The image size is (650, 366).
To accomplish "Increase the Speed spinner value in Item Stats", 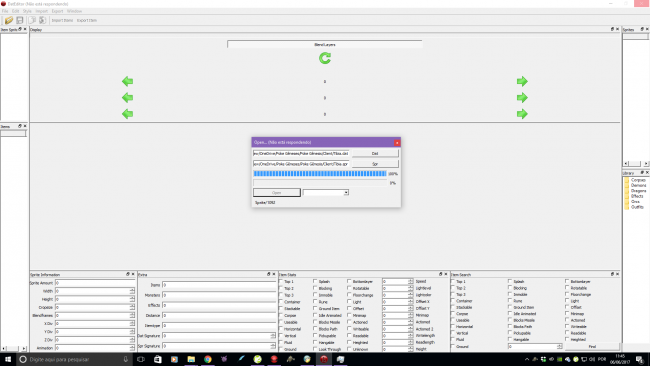I will coord(410,280).
